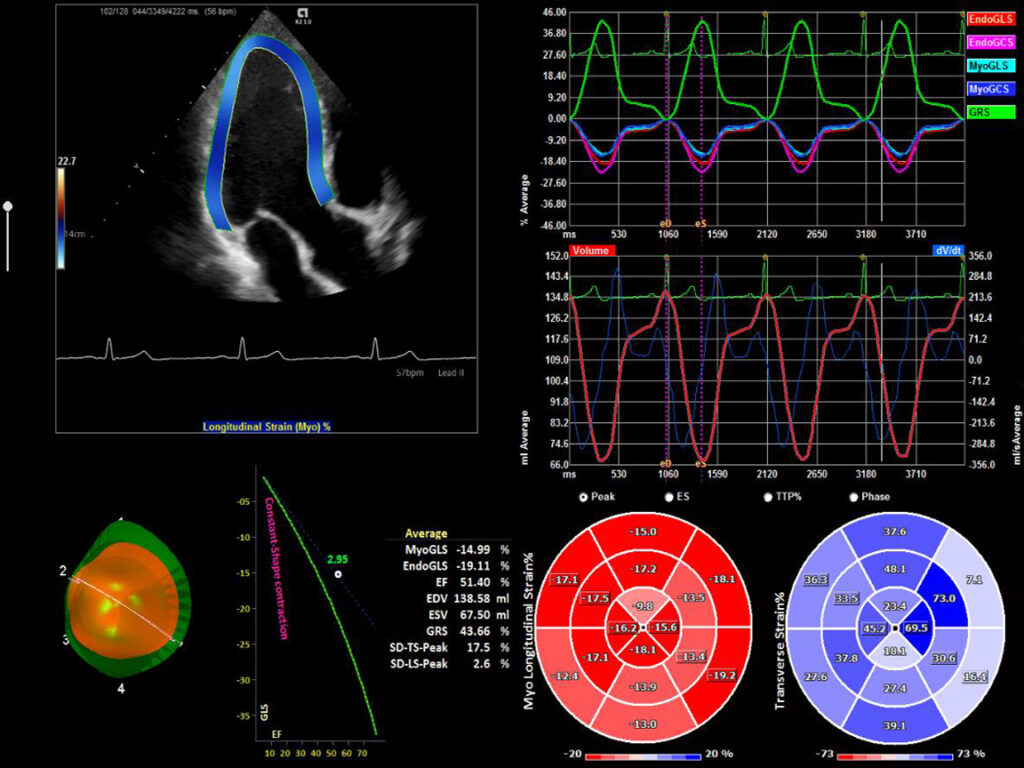1024x768 pixels.
Task: Switch display to ES mode
Action: [669, 496]
